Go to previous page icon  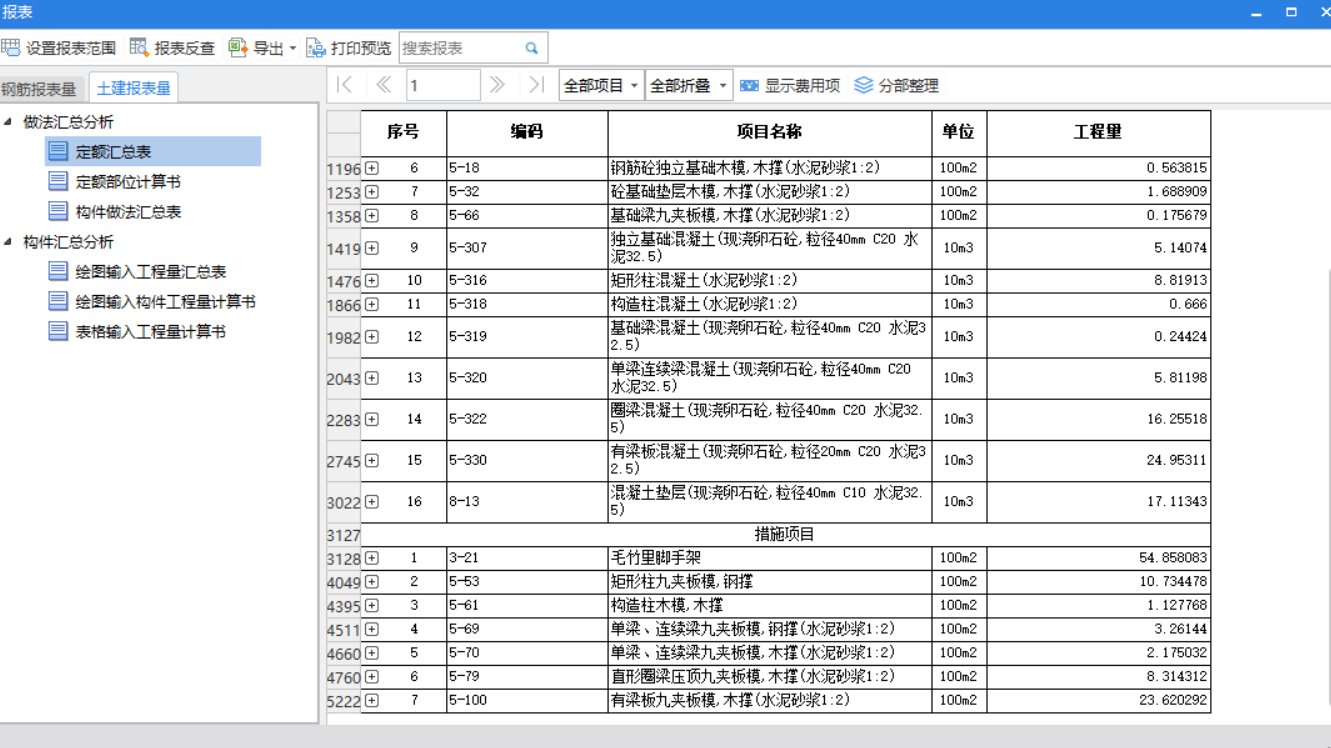[384, 85]
